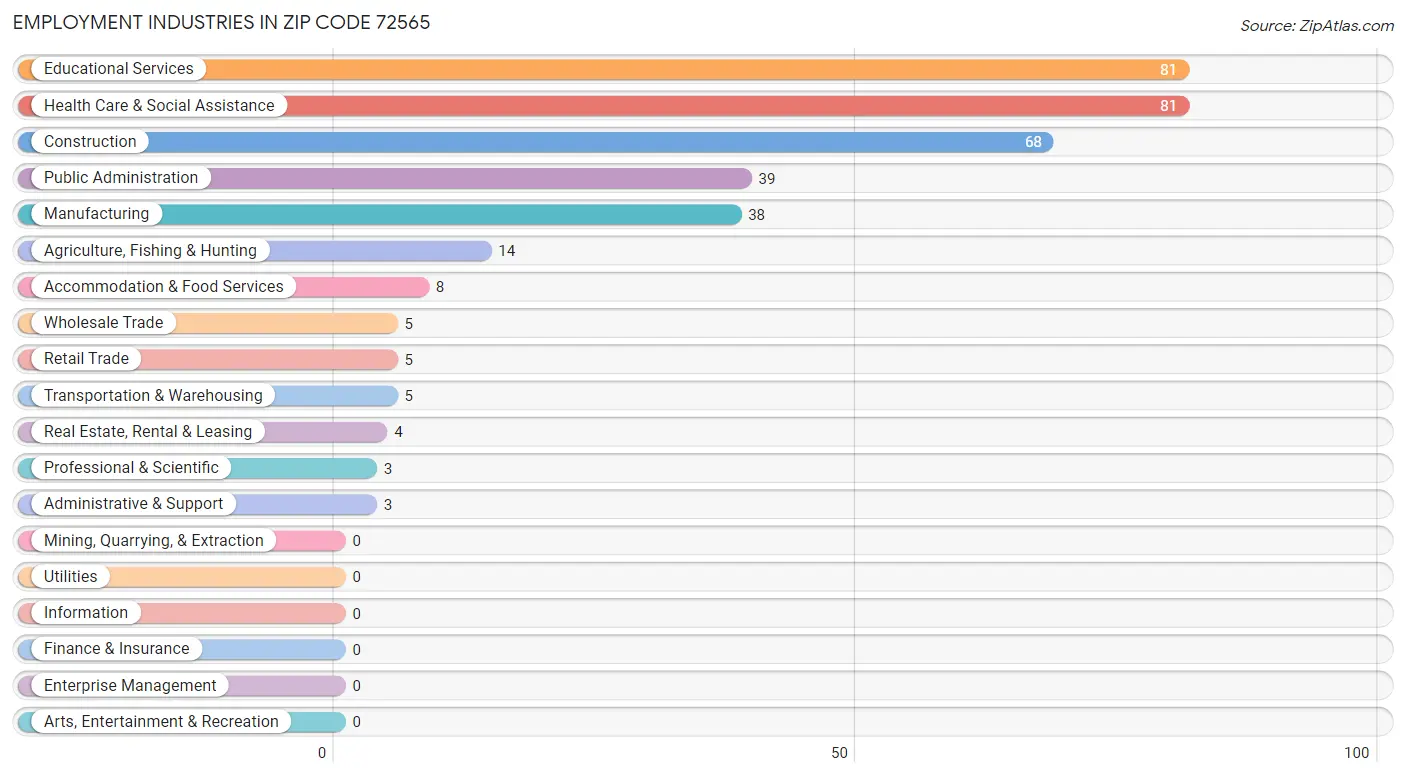1406x777 pixels.
Task: Click the value 4 beside Real Estate bar
Action: tap(398, 432)
